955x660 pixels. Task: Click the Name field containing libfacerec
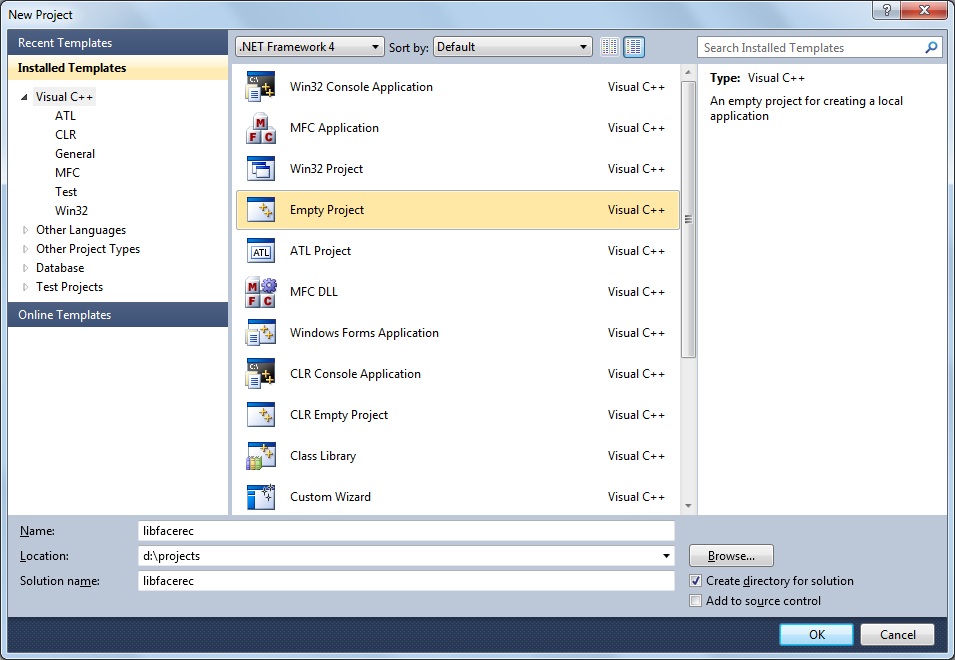406,531
